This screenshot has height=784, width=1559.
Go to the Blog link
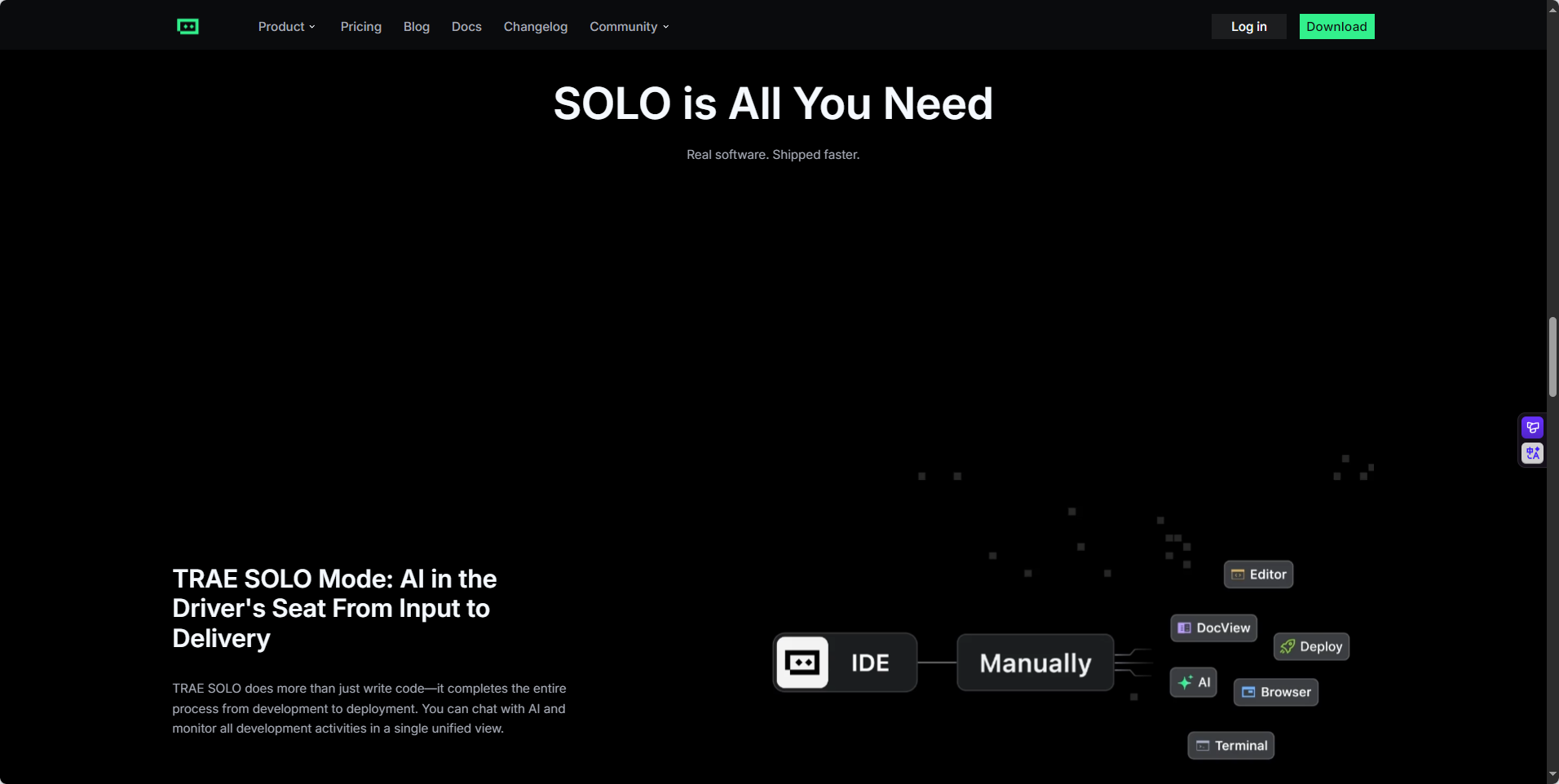tap(416, 27)
